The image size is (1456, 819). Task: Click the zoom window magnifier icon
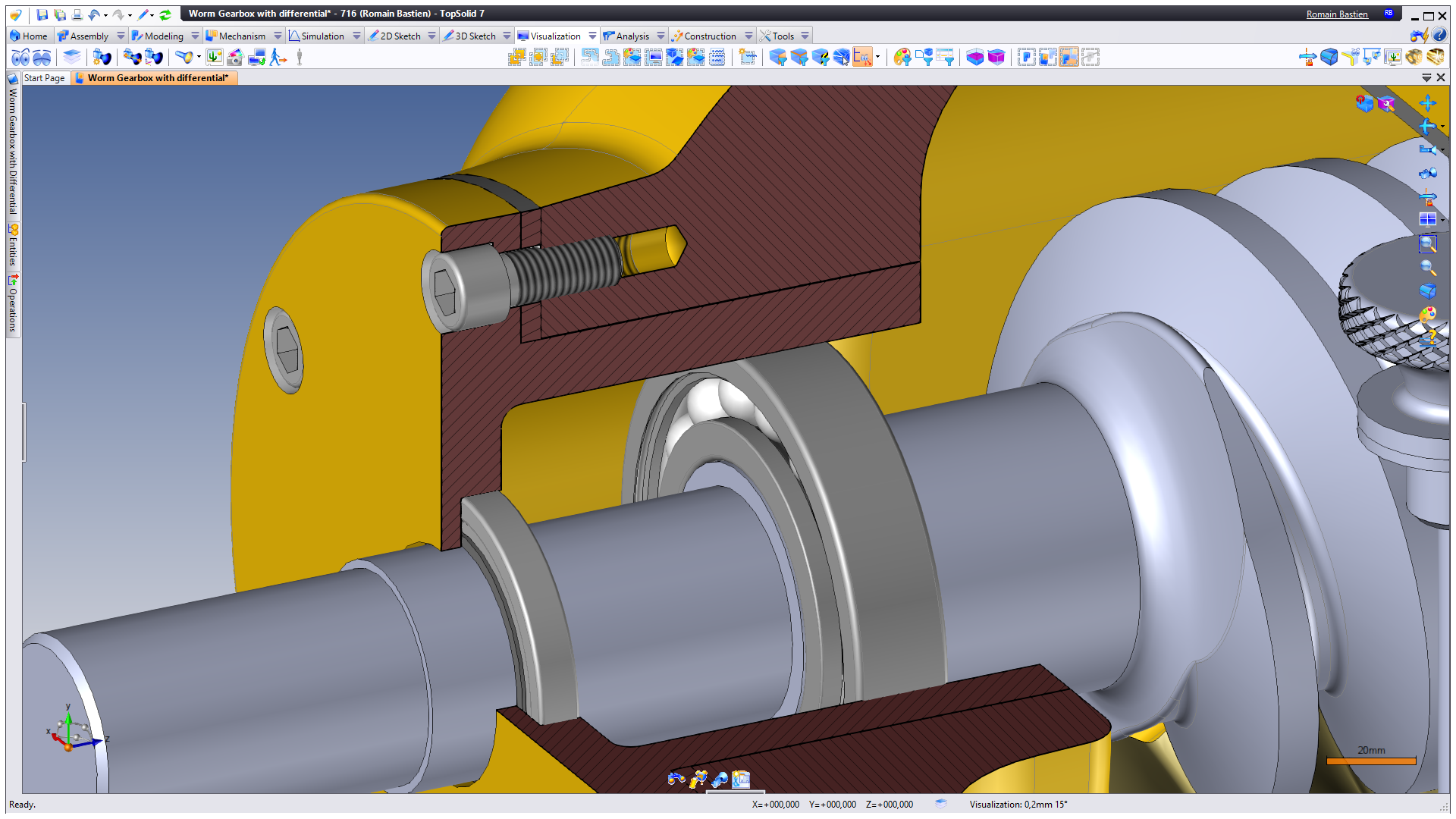(x=1427, y=244)
